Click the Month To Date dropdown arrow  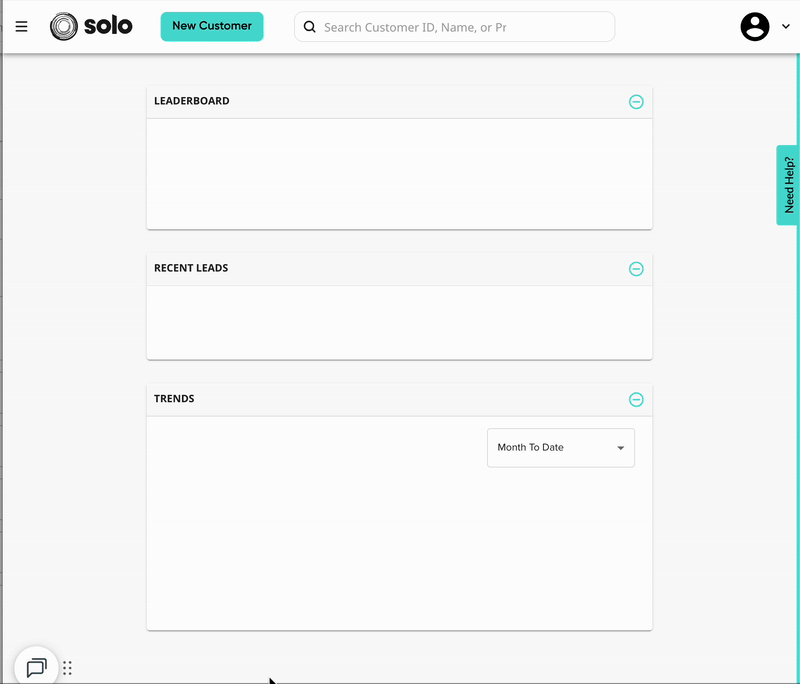620,448
